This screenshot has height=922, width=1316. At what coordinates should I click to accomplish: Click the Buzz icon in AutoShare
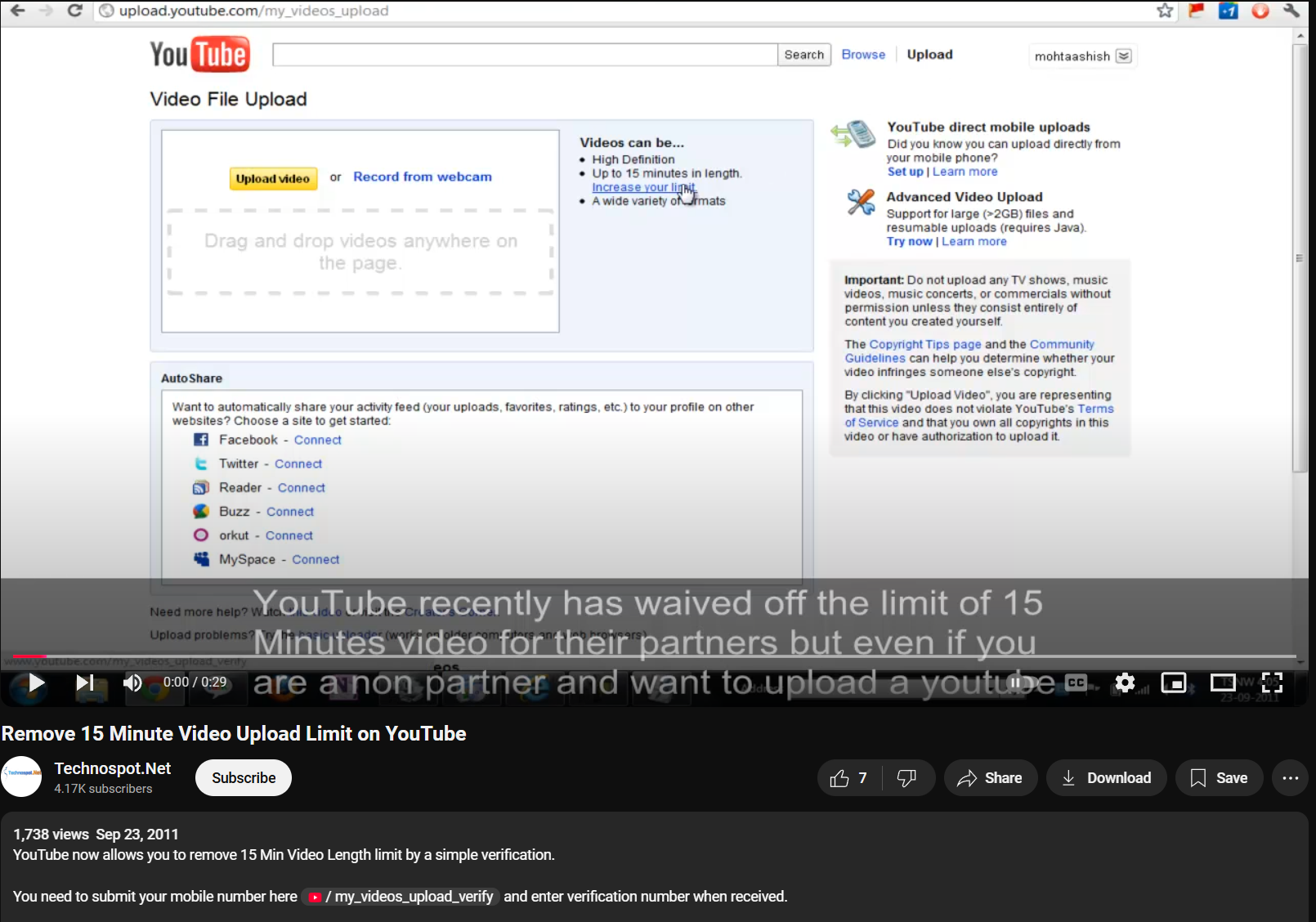click(201, 512)
